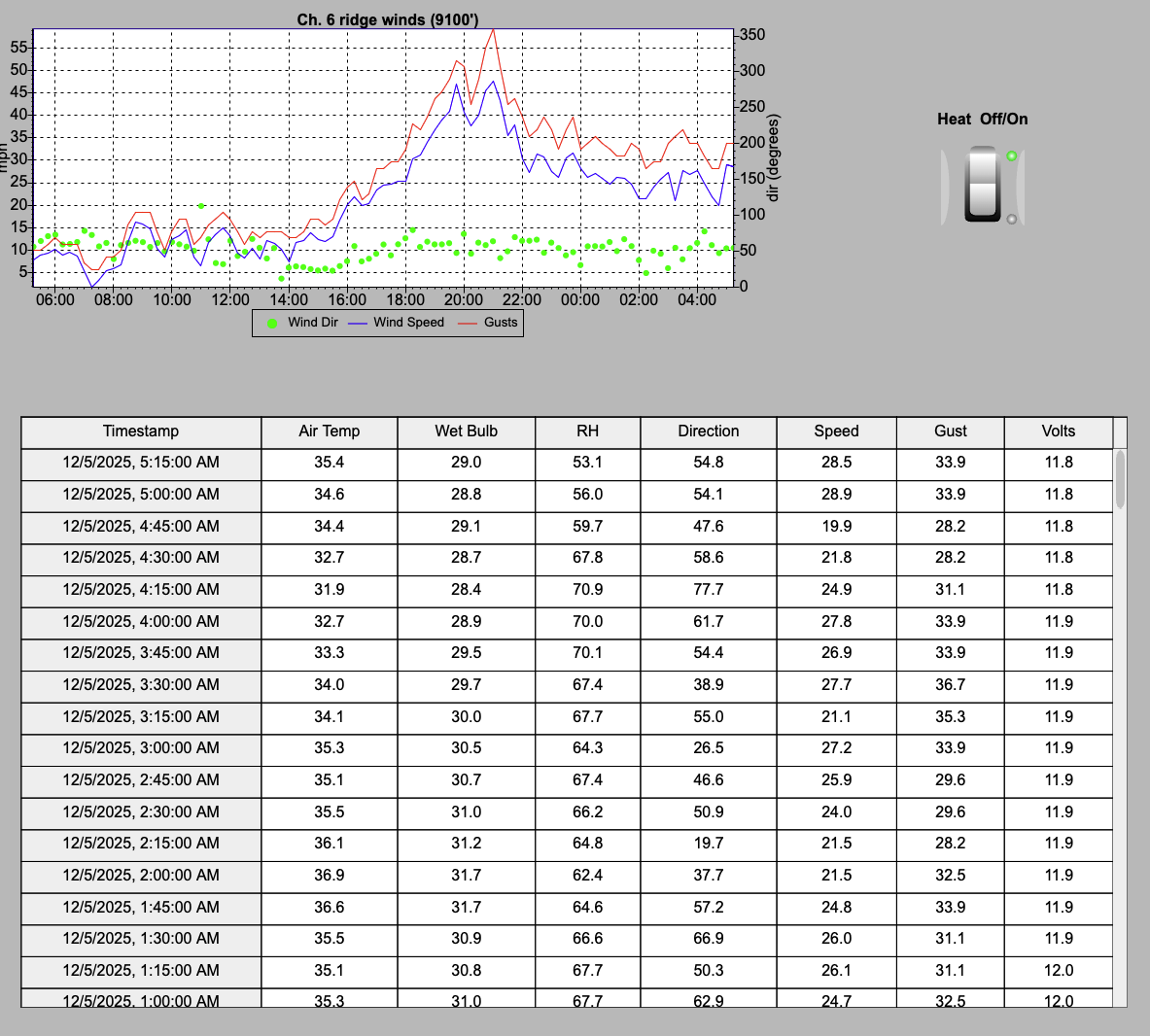Click the Volts column header

coord(1059,432)
